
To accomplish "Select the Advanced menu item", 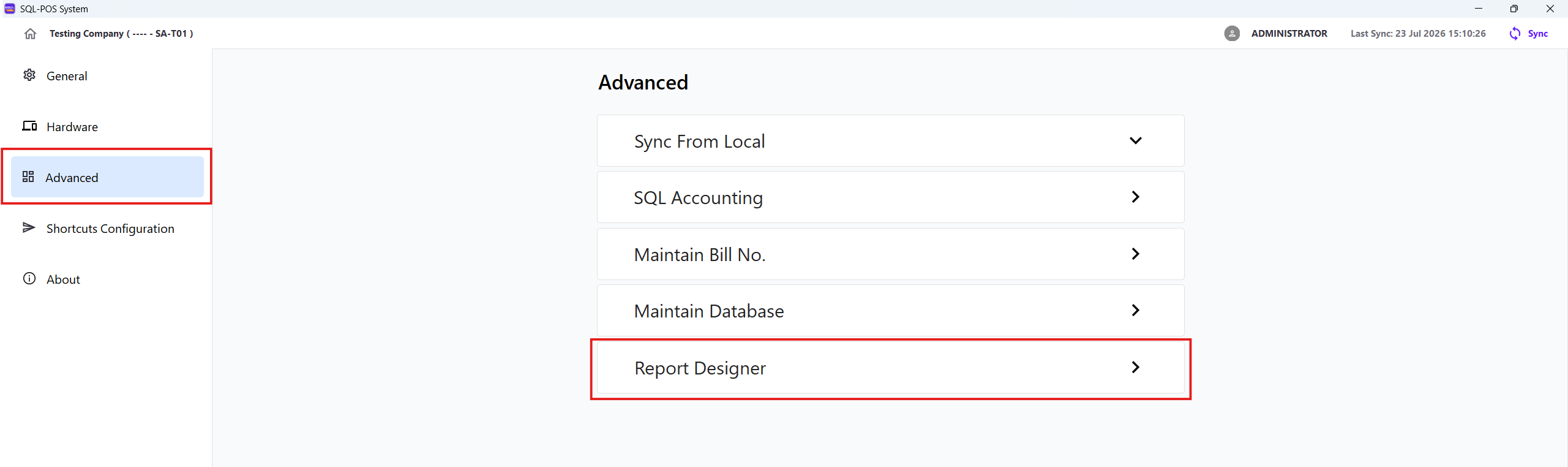I will click(107, 177).
